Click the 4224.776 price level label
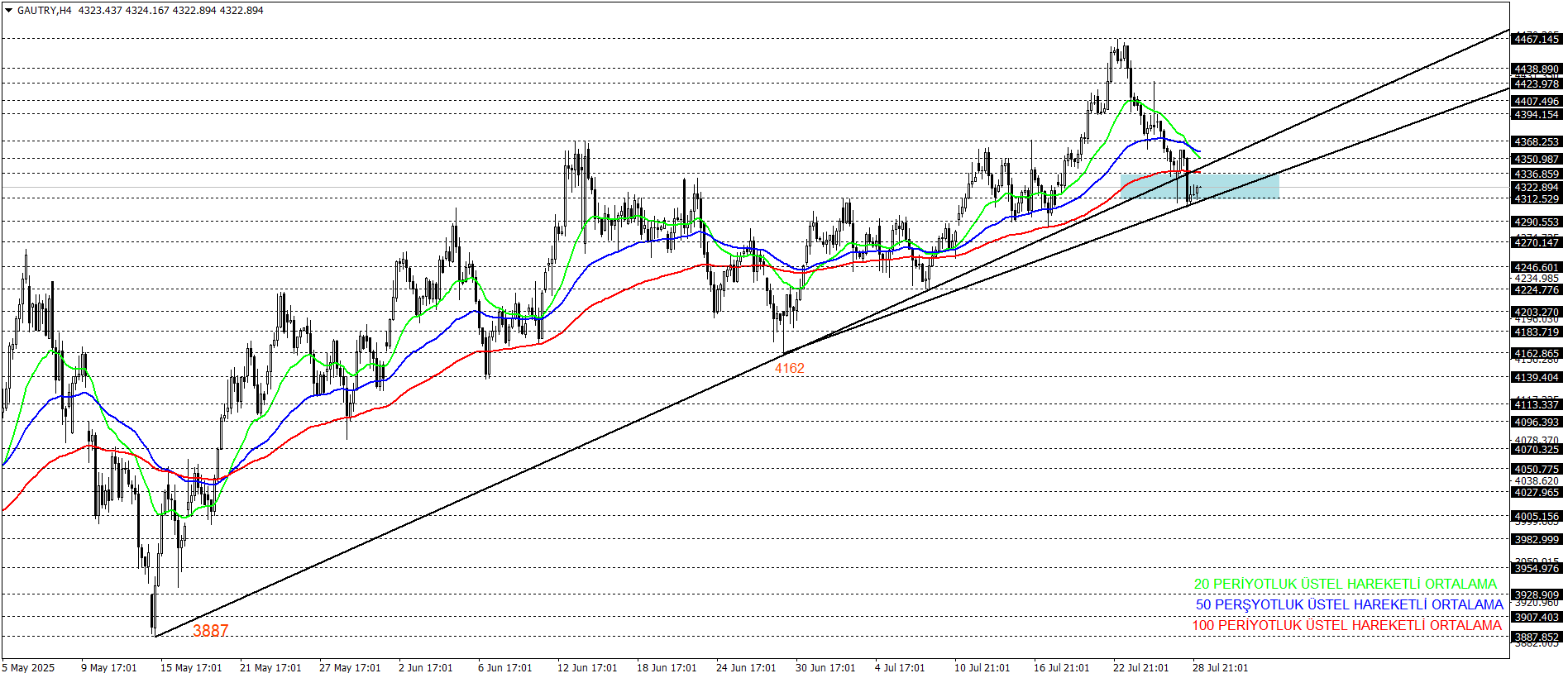1568x678 pixels. click(1537, 290)
